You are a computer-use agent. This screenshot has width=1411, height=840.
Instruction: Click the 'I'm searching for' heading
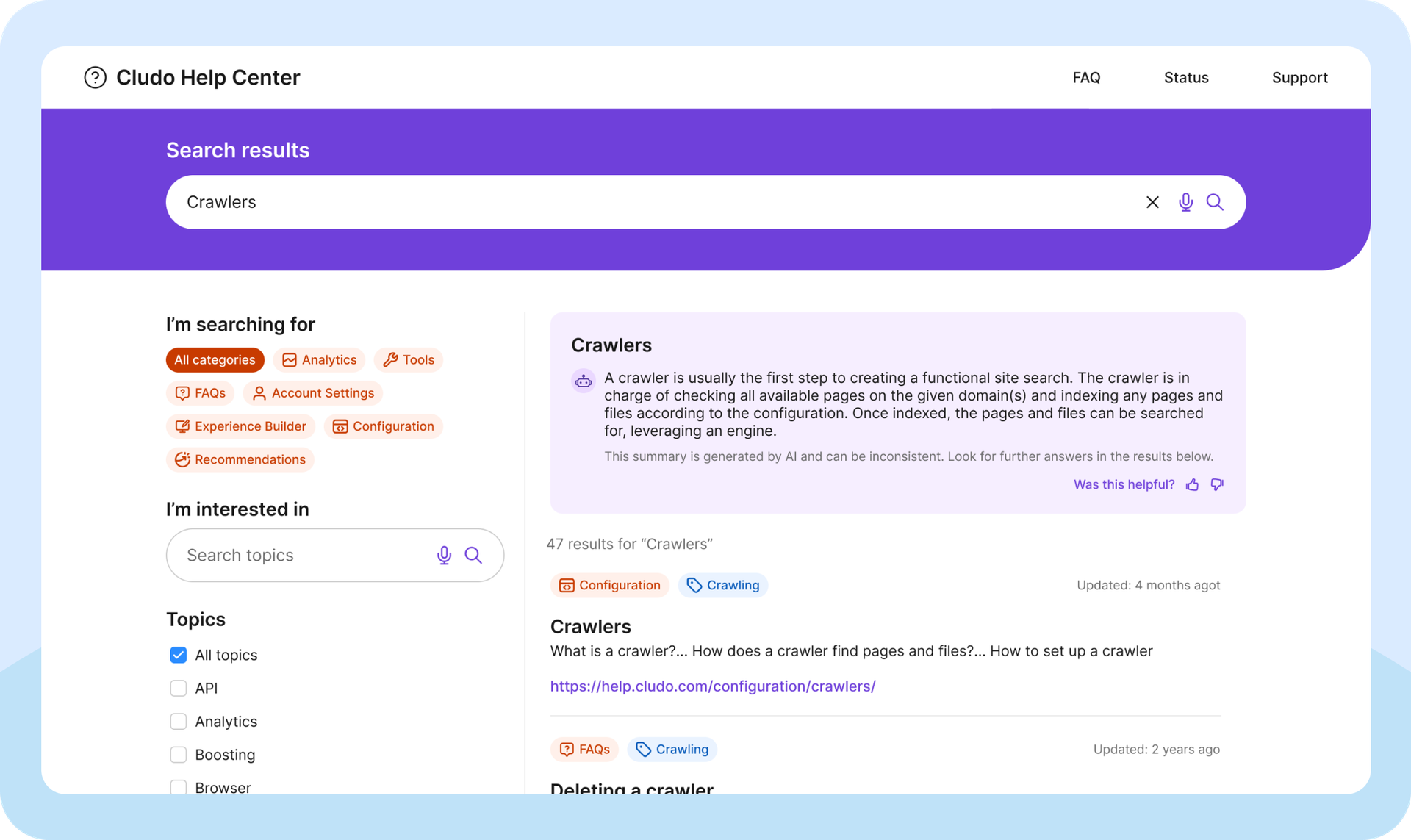click(240, 324)
